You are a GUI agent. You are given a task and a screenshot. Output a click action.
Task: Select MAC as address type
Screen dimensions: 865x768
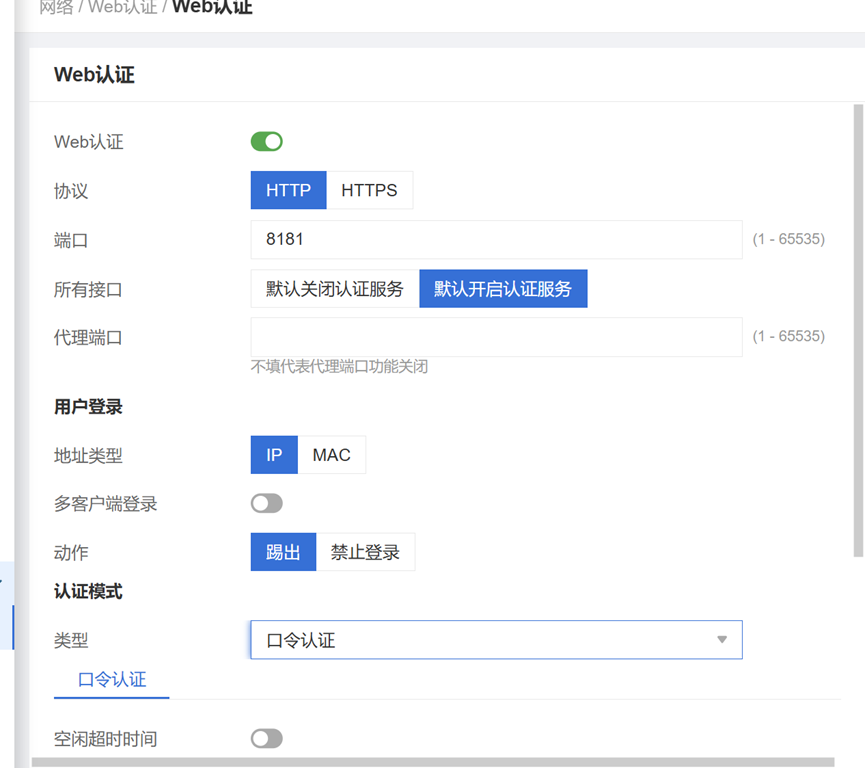[332, 455]
